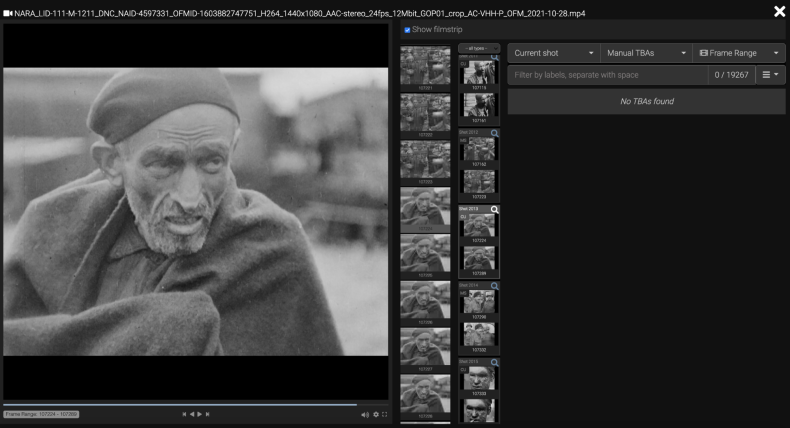
Task: Enter fullscreen mode
Action: (384, 414)
